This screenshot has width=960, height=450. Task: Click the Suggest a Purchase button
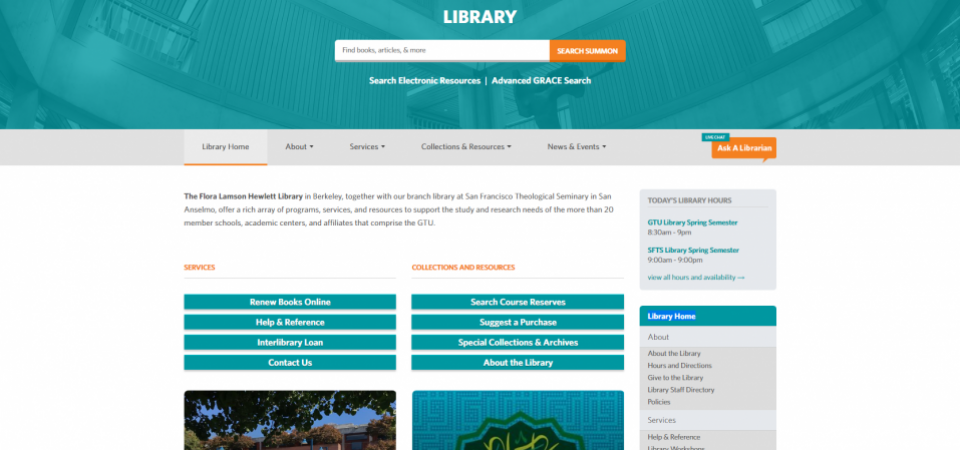click(518, 322)
